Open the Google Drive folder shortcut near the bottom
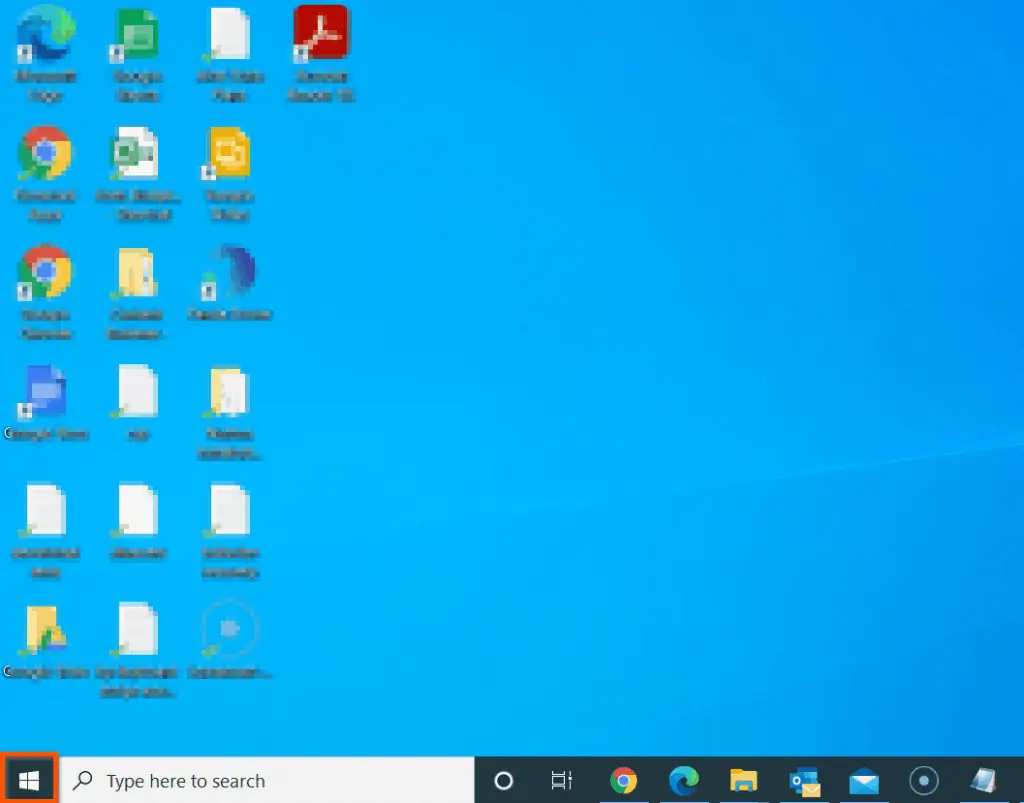Image resolution: width=1024 pixels, height=803 pixels. pos(45,630)
